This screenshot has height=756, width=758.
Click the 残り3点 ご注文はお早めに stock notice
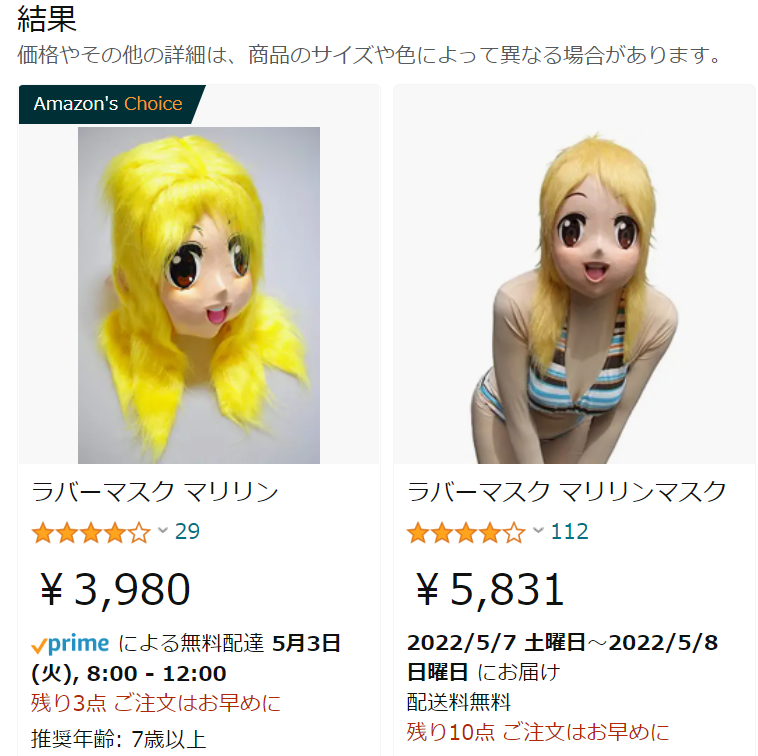(x=156, y=703)
